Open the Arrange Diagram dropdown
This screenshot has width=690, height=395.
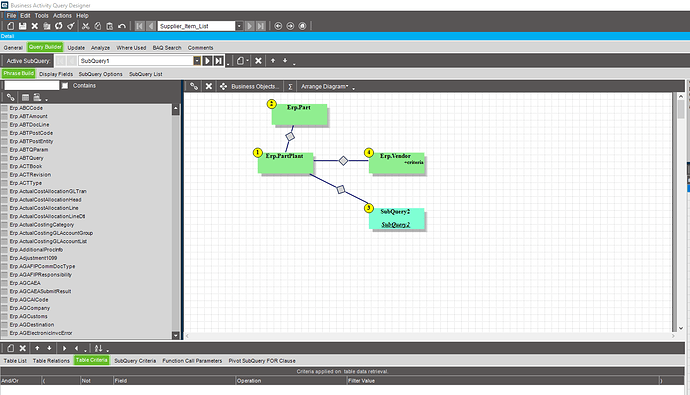[x=324, y=87]
